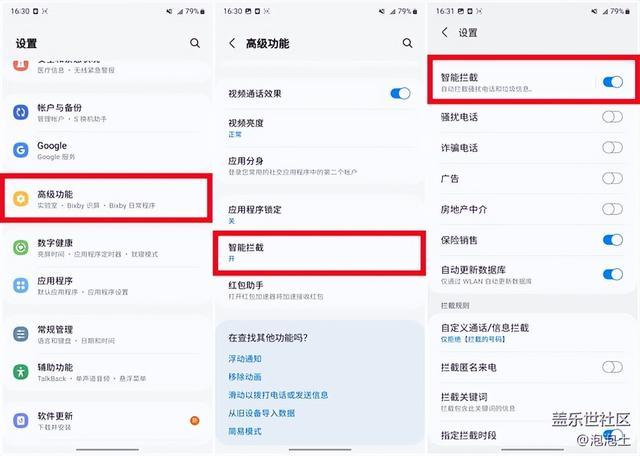Toggle the 视频通话效果 switch
The image size is (640, 456).
pos(400,93)
